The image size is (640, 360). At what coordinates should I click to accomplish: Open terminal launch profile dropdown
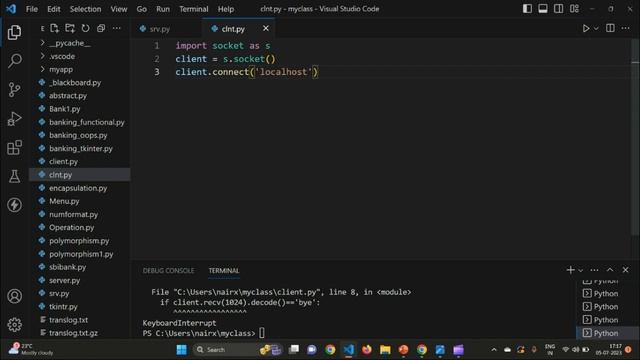[580, 270]
